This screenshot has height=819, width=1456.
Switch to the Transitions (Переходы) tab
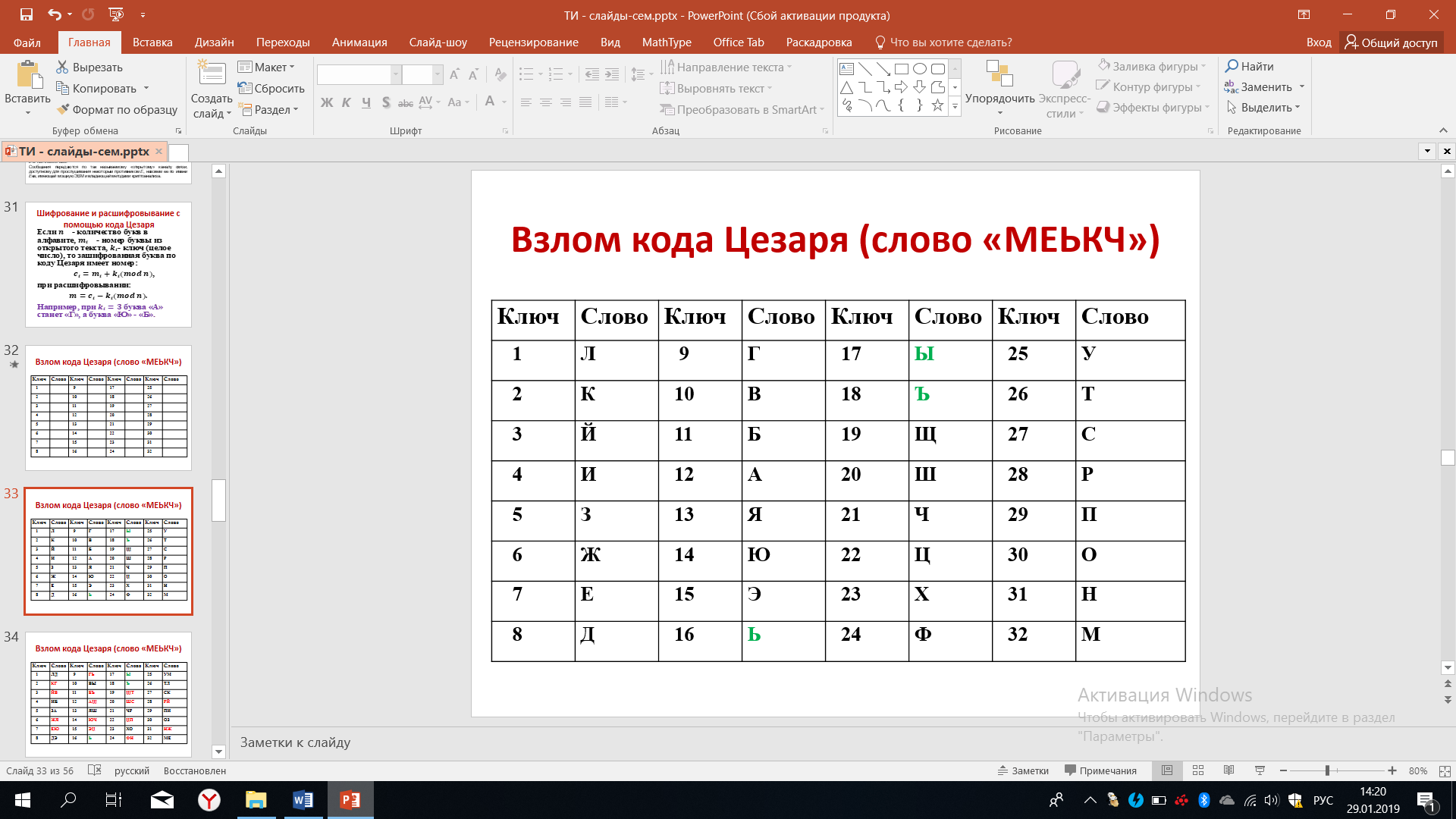point(283,42)
